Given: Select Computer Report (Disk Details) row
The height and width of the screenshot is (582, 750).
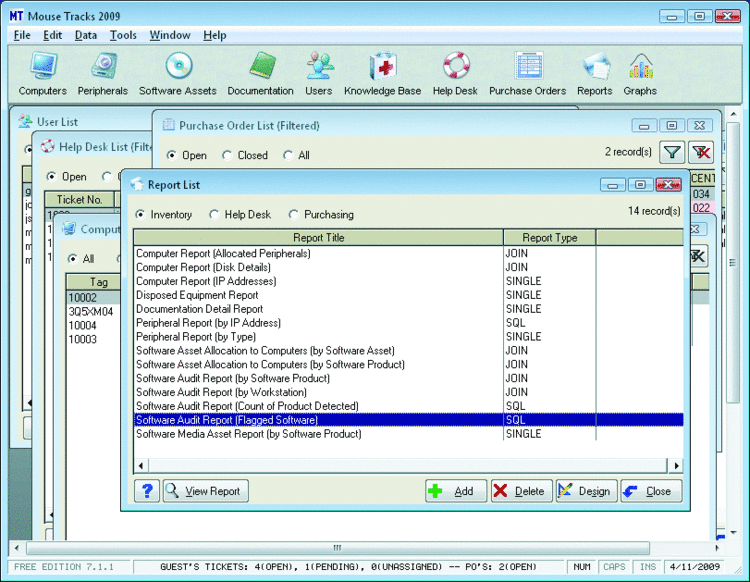Looking at the screenshot, I should [408, 267].
